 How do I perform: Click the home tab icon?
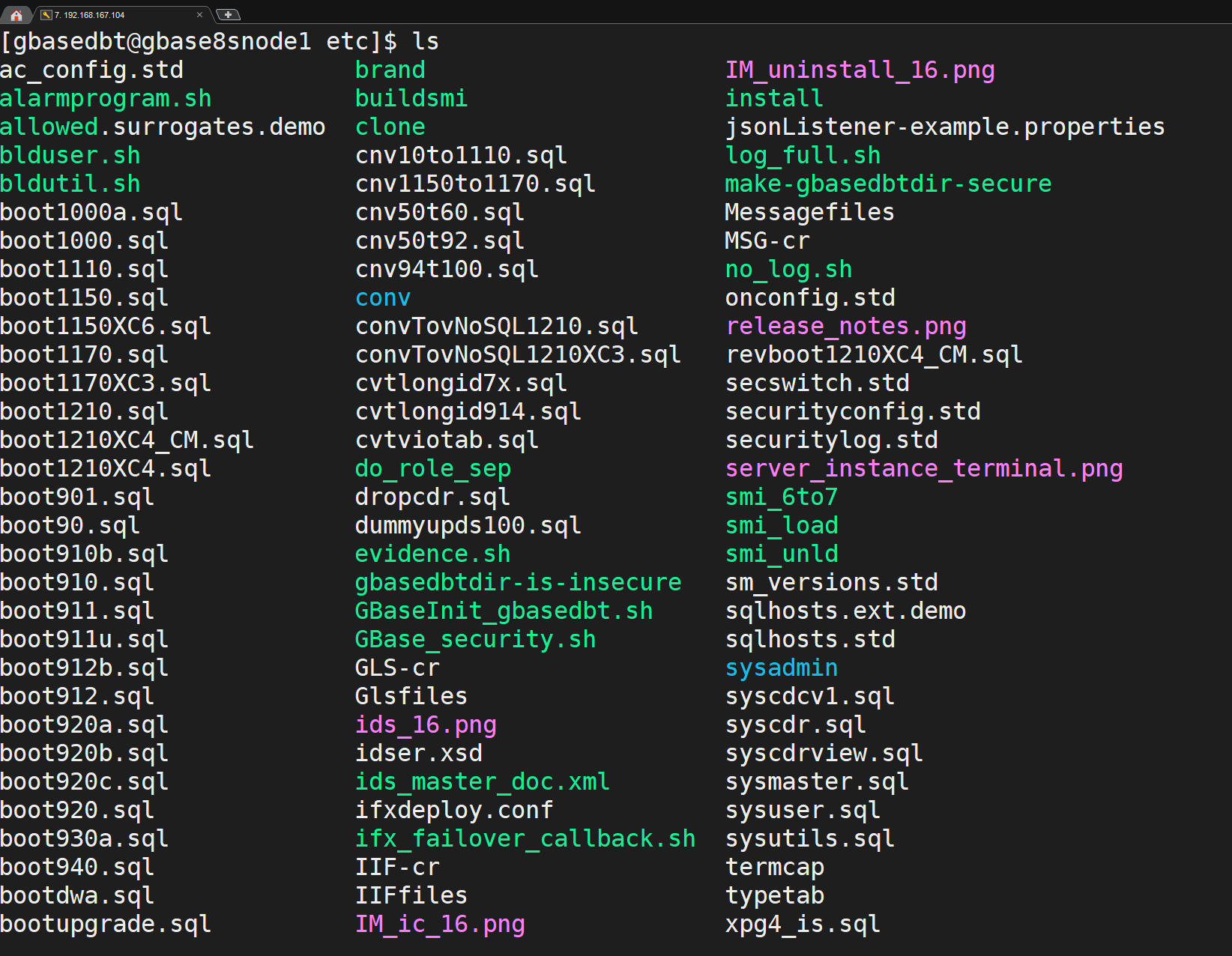click(16, 15)
